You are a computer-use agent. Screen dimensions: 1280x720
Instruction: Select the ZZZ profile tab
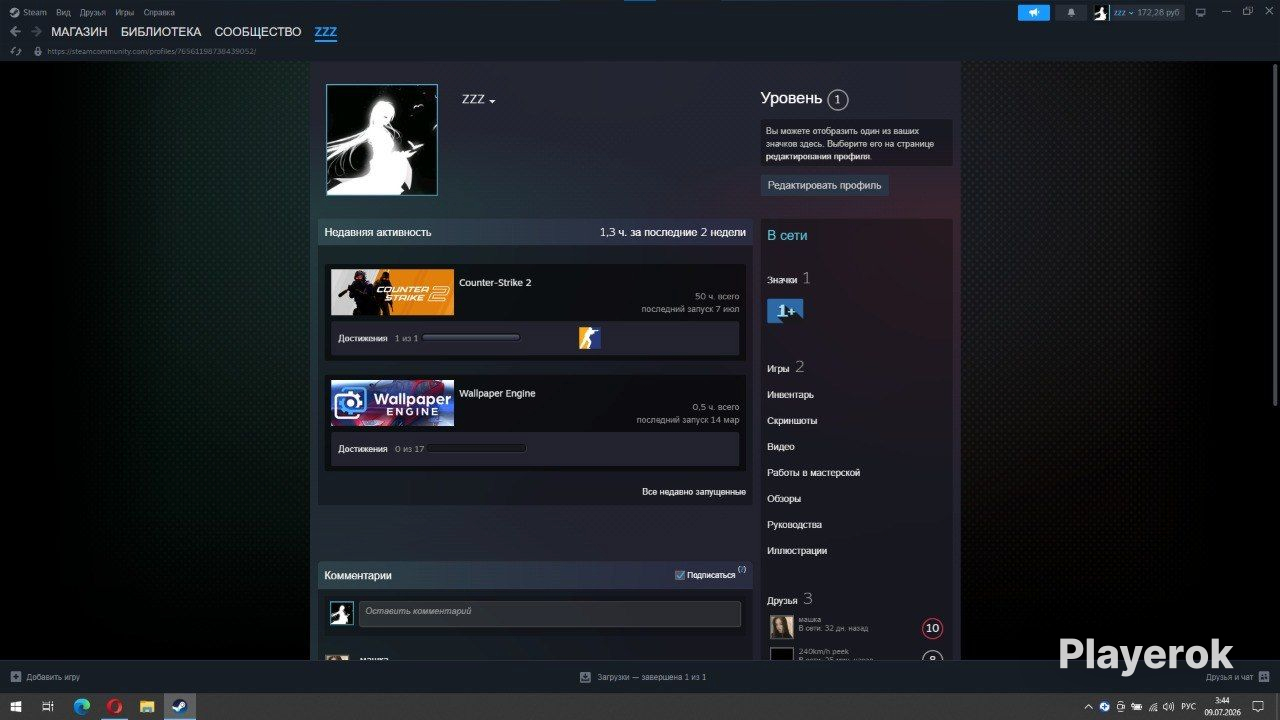(326, 32)
